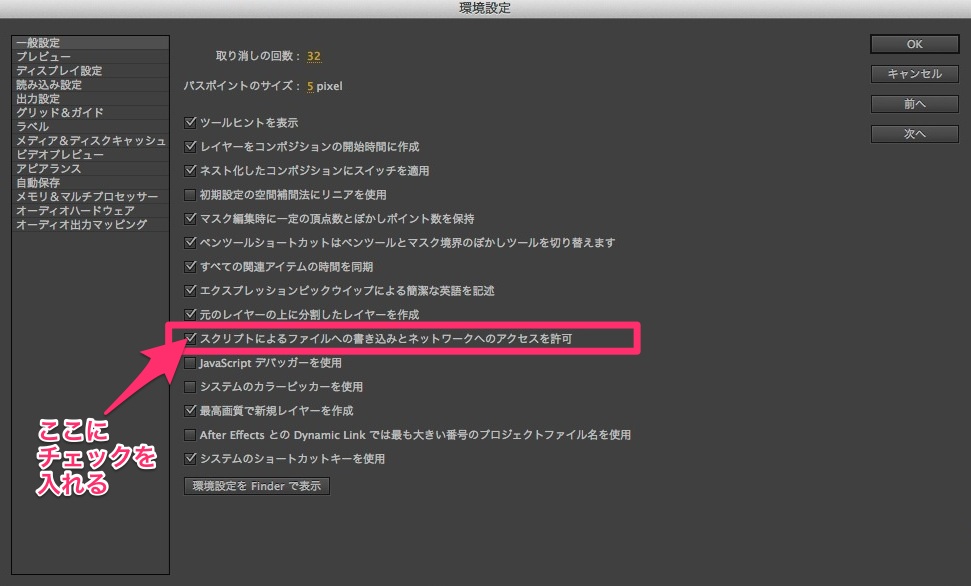The image size is (971, 586).
Task: Open メモリ&マルチプロセッサー category
Action: (x=90, y=196)
